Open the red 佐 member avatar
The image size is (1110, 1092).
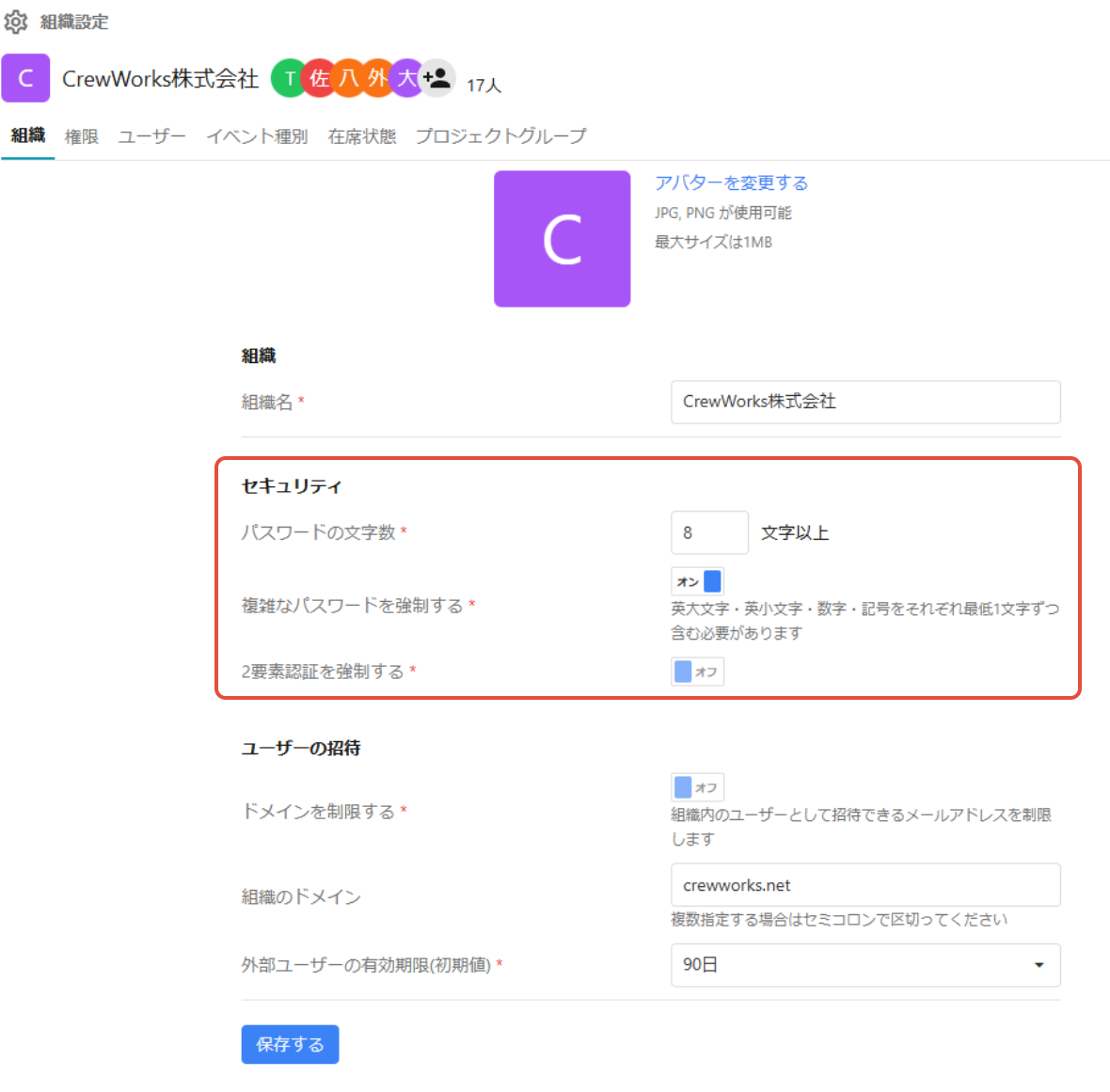319,78
